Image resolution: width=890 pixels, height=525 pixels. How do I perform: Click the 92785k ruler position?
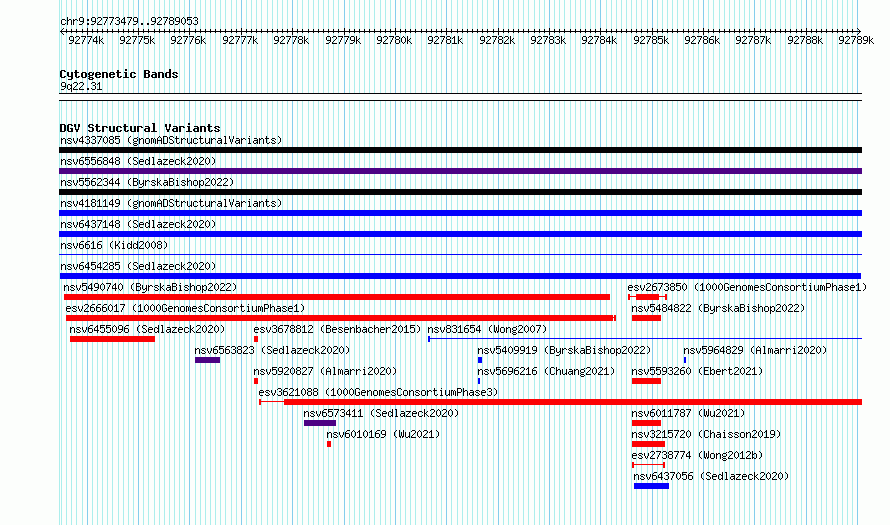(x=651, y=40)
